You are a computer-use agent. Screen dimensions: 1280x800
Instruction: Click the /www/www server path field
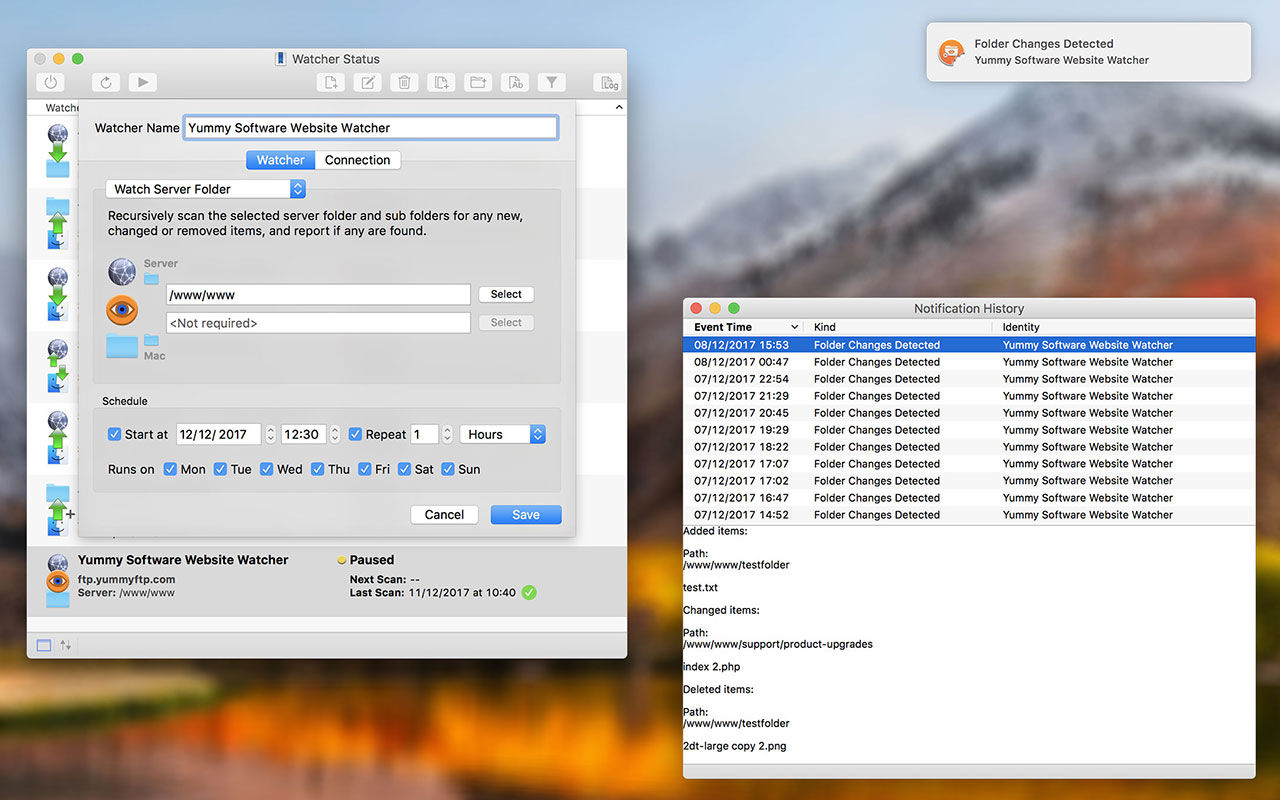318,294
